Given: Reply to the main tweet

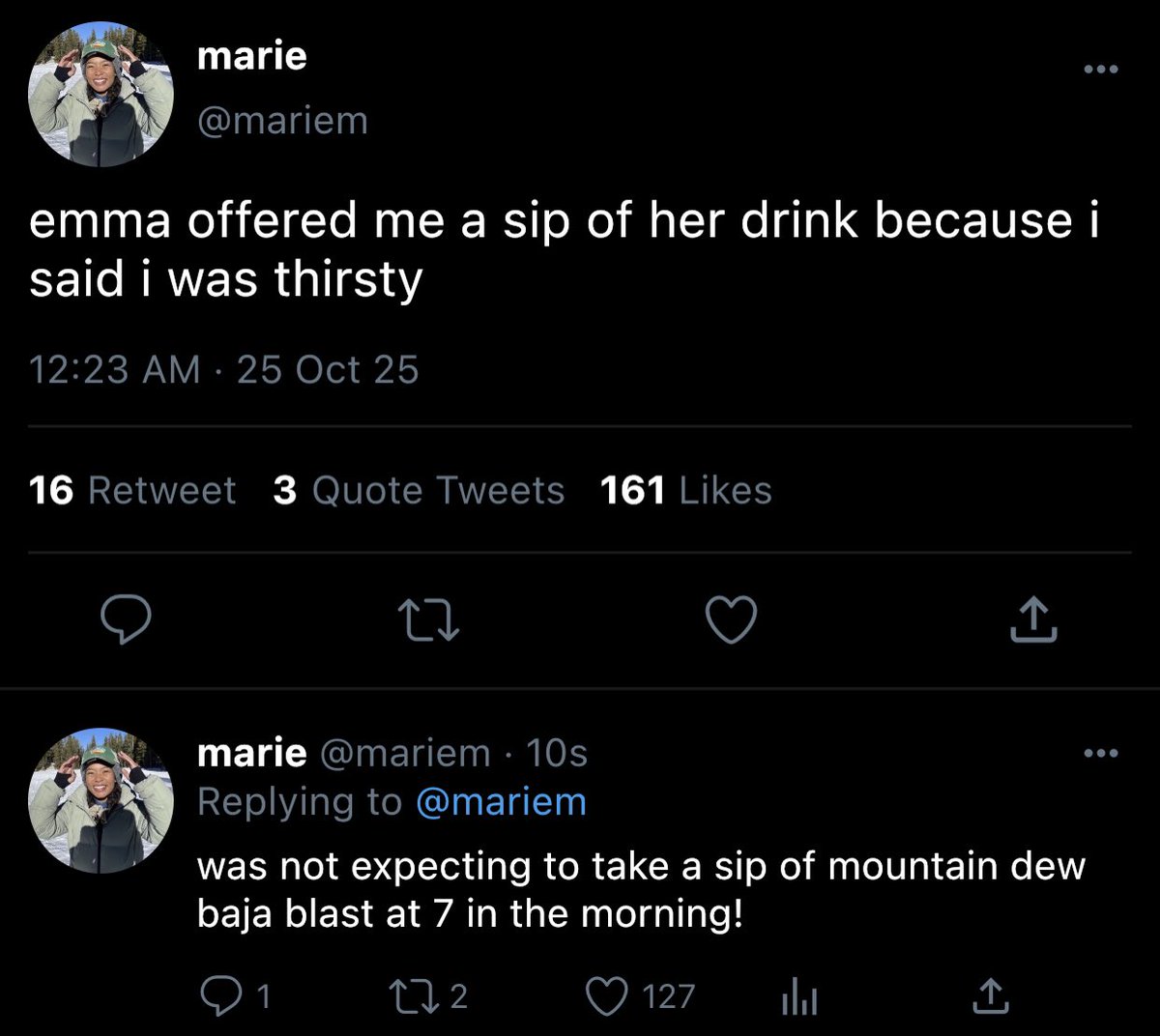Looking at the screenshot, I should coord(127,619).
